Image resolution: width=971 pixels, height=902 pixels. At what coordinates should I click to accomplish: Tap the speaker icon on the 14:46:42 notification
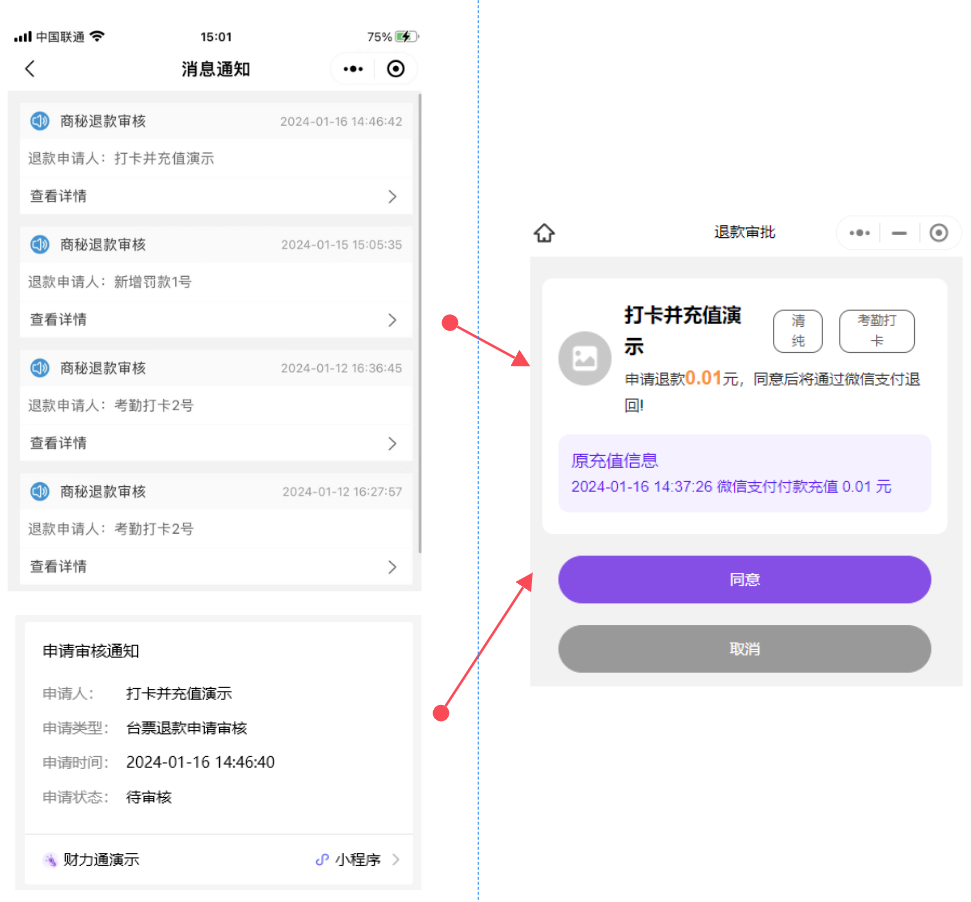click(40, 121)
